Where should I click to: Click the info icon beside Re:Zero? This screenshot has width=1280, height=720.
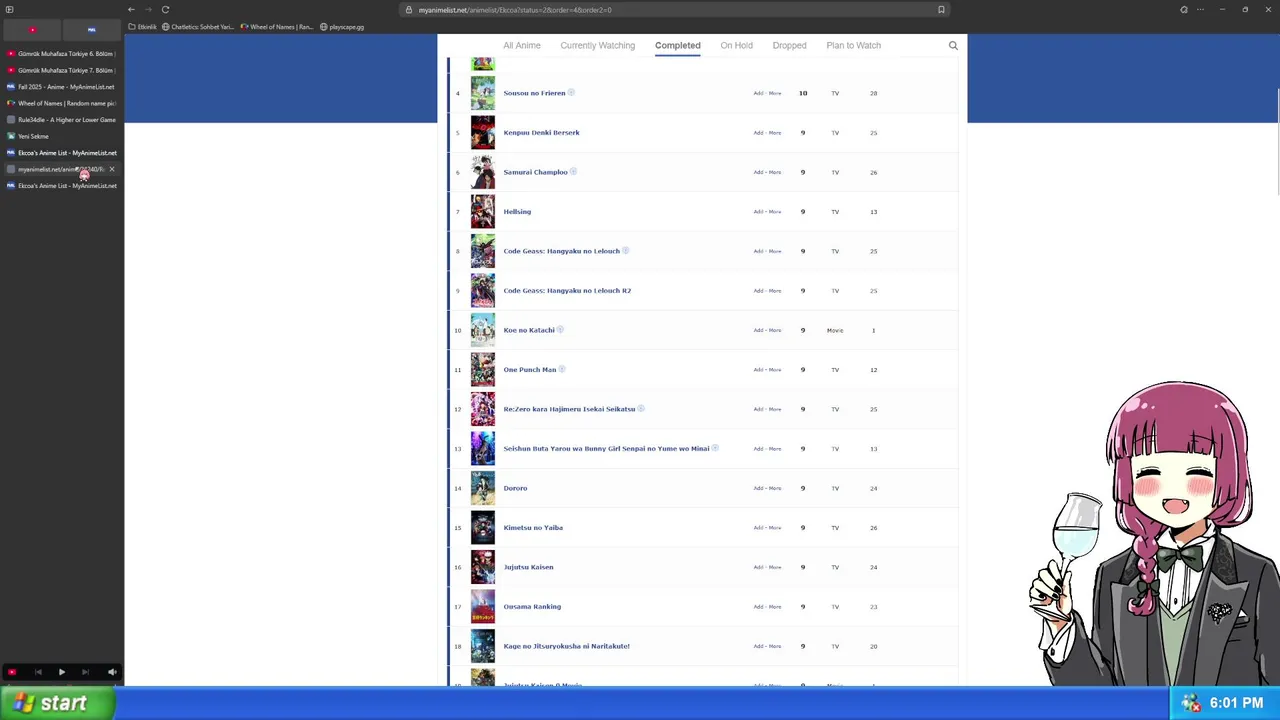coord(641,409)
